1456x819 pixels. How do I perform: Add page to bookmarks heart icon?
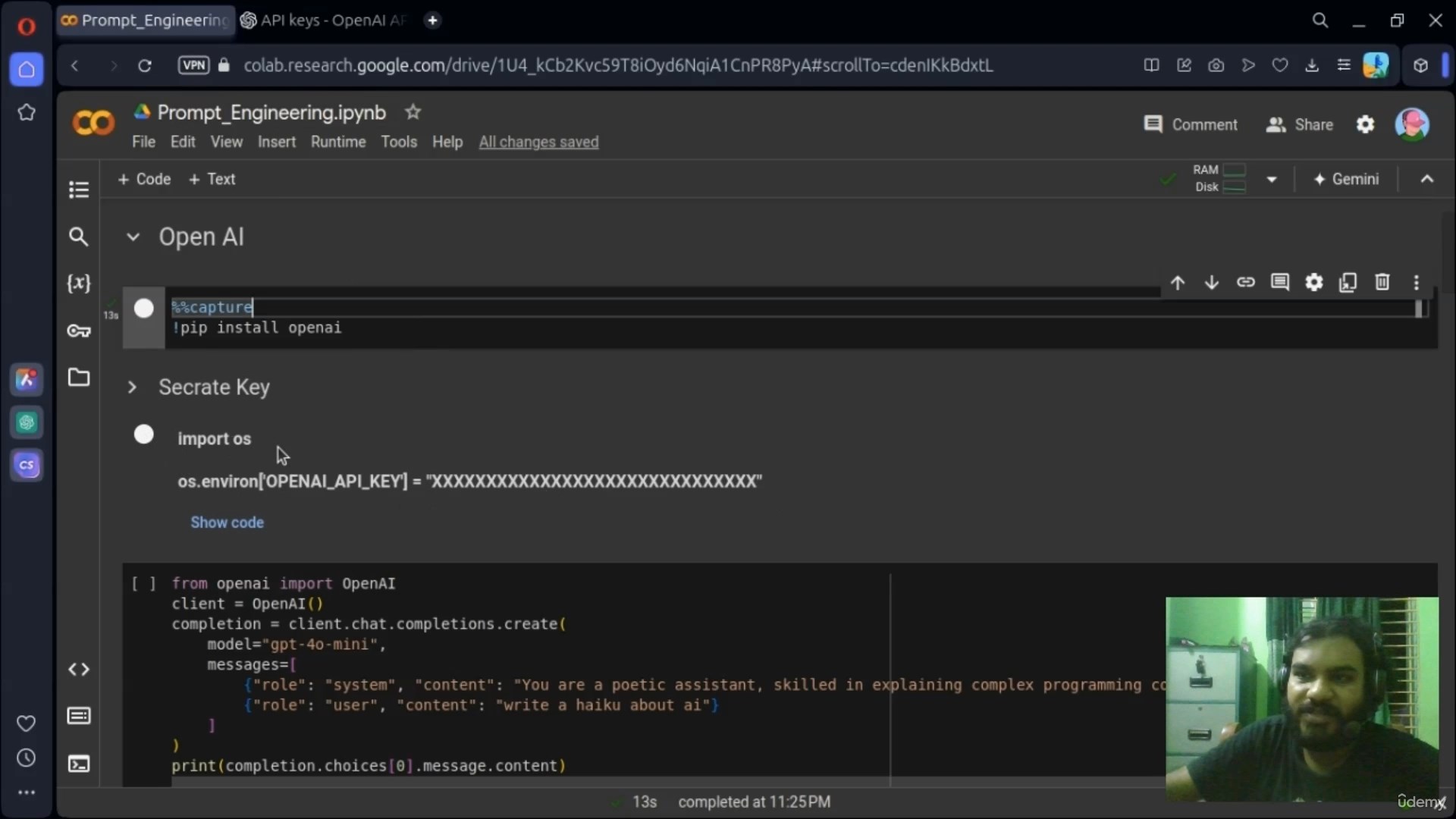pyautogui.click(x=1279, y=65)
